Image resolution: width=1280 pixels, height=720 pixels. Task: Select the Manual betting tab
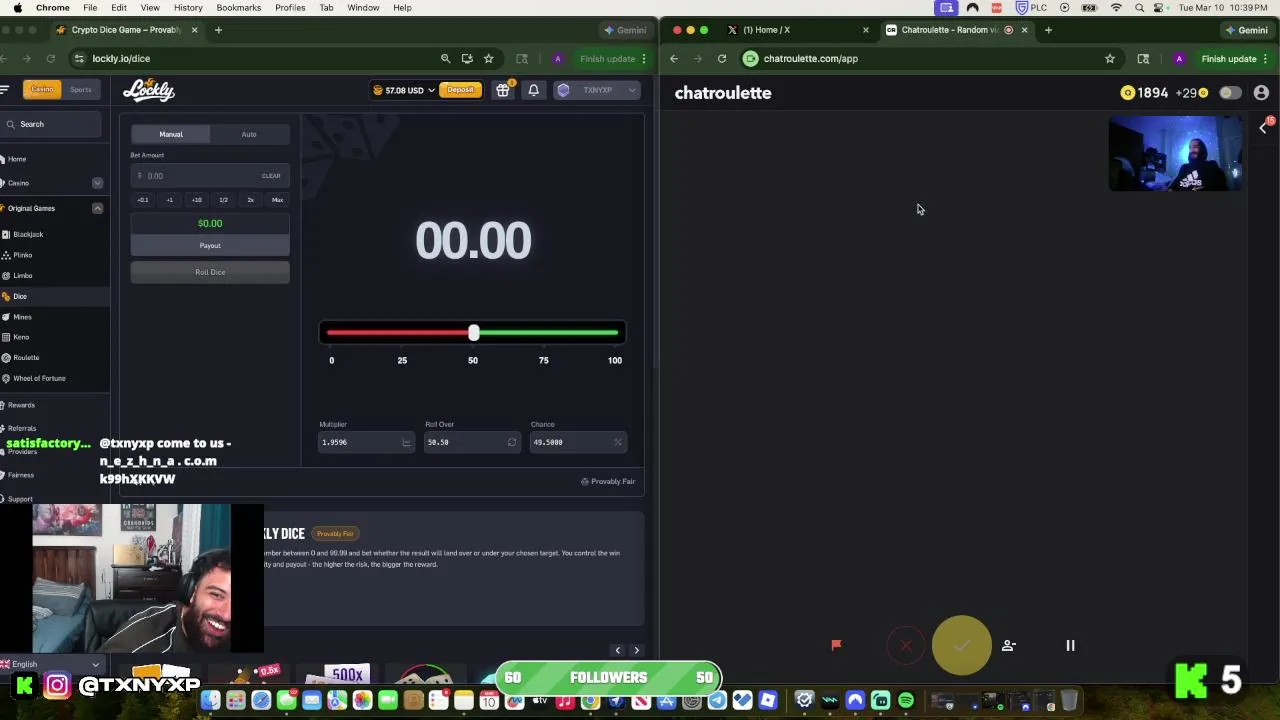tap(171, 134)
